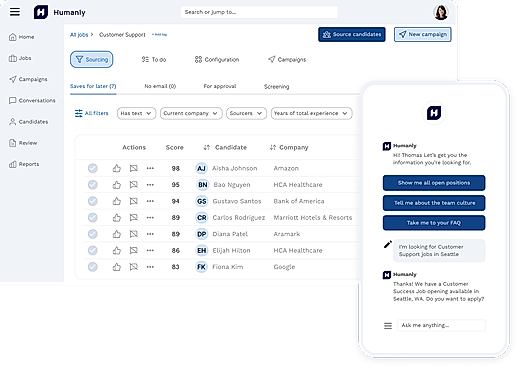The image size is (518, 368).
Task: Open the Current company dropdown
Action: [x=191, y=113]
